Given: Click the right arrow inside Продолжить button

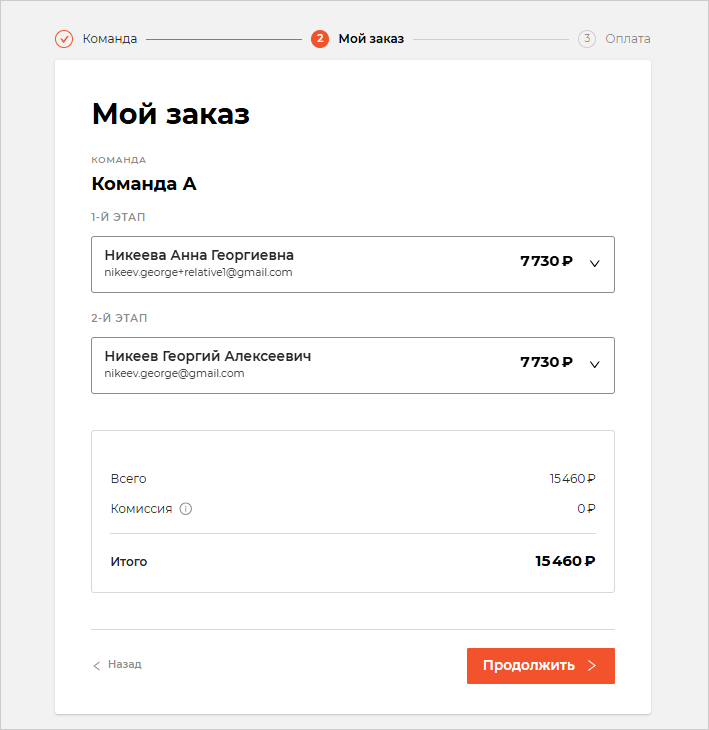Looking at the screenshot, I should pyautogui.click(x=592, y=666).
